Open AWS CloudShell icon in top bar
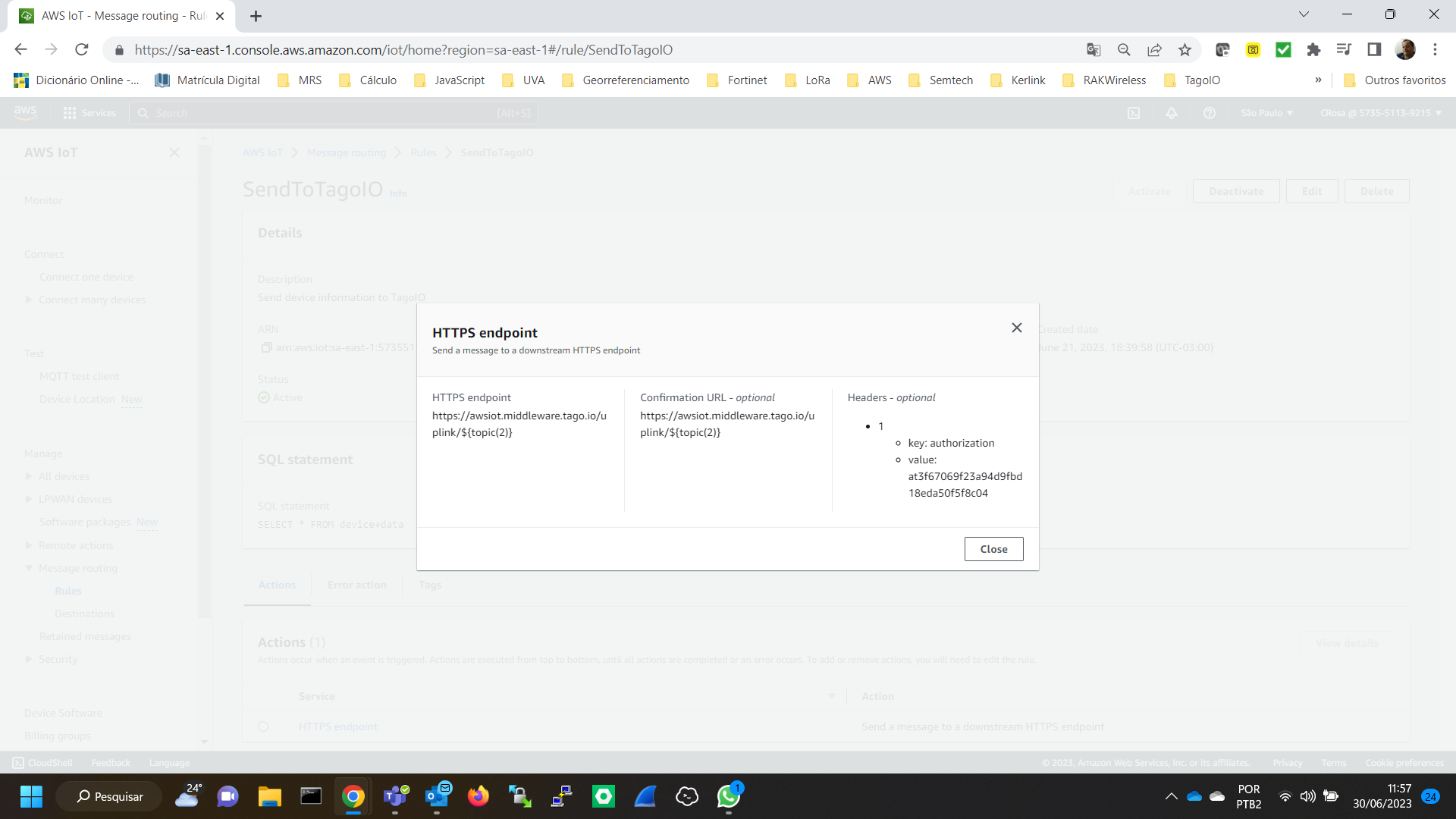This screenshot has height=819, width=1456. 1134,113
